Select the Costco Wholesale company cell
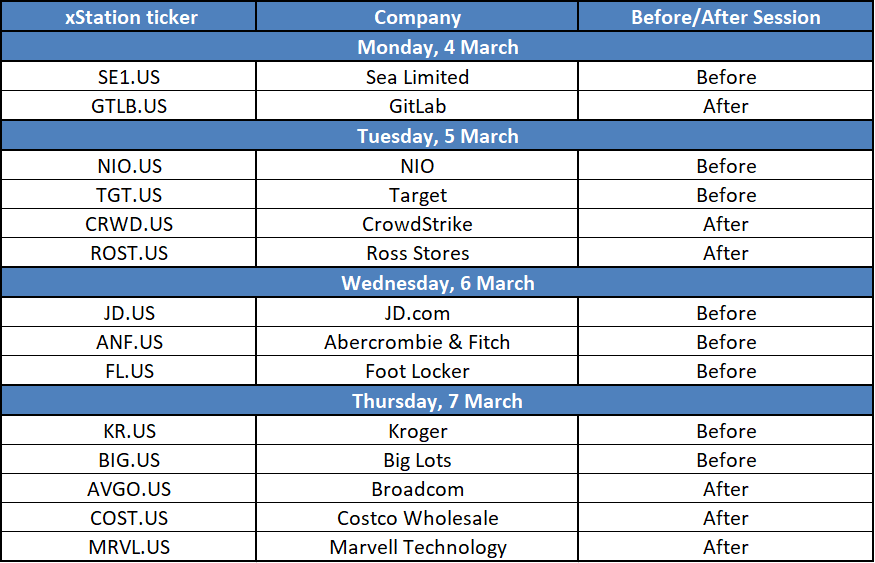The width and height of the screenshot is (875, 563). point(417,517)
